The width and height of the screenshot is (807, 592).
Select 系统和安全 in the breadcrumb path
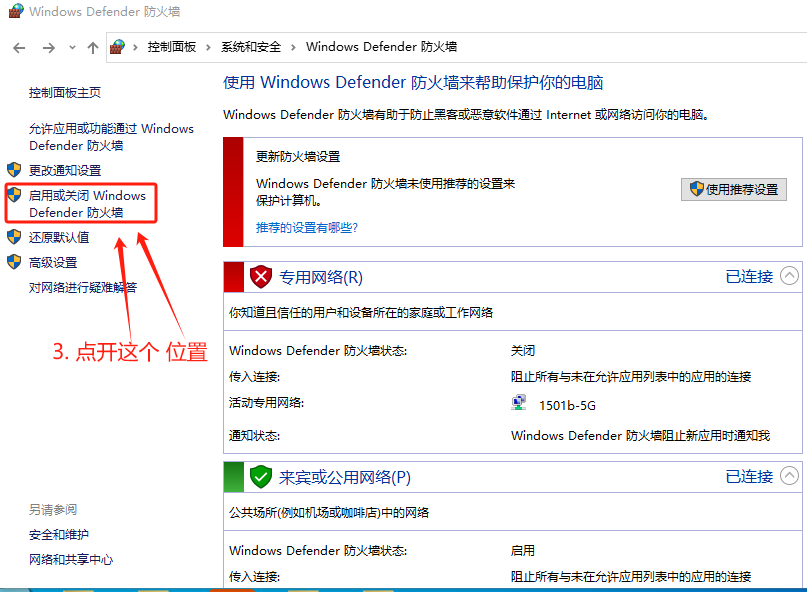click(x=251, y=47)
